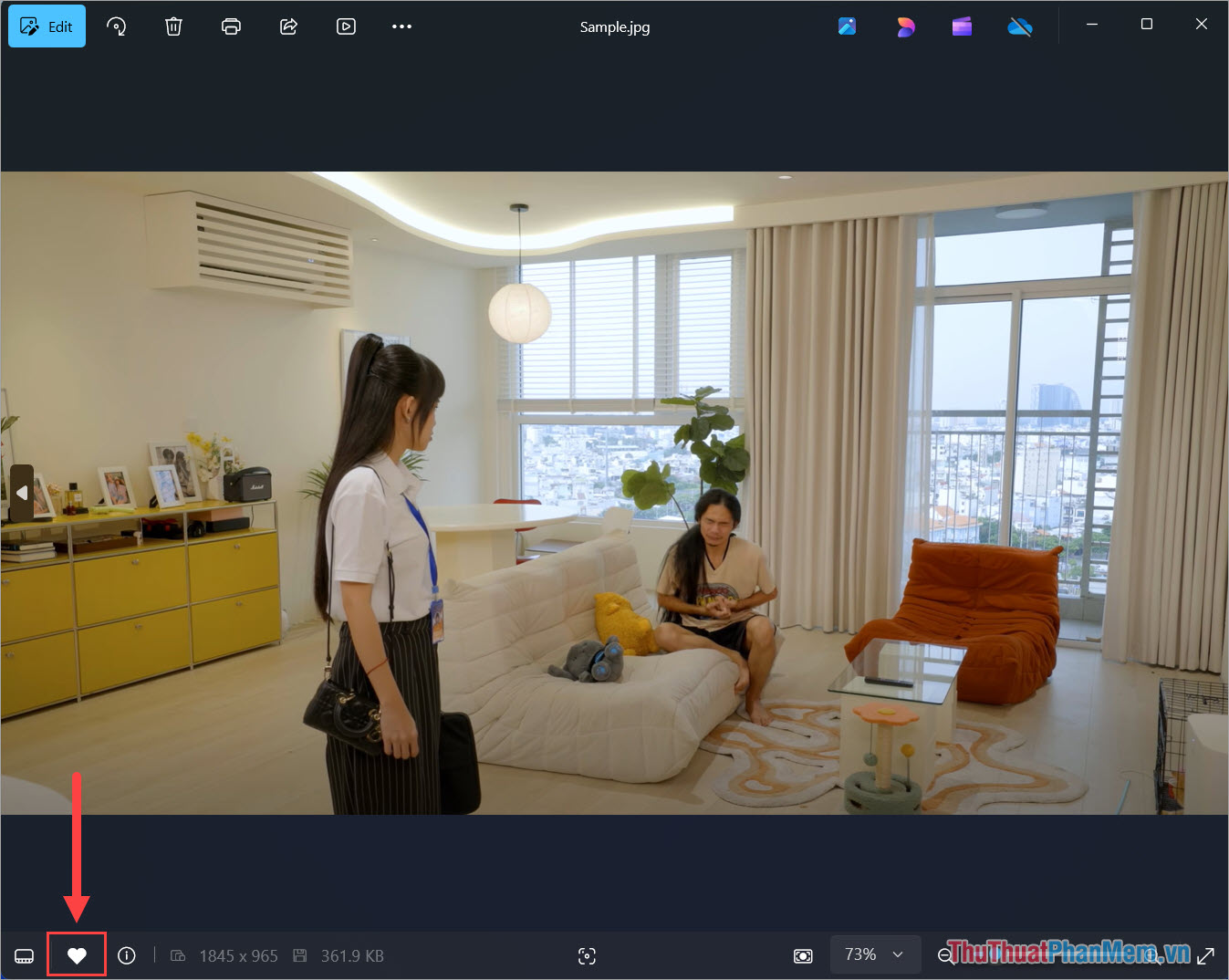The height and width of the screenshot is (980, 1229).
Task: Share the image
Action: click(x=288, y=26)
